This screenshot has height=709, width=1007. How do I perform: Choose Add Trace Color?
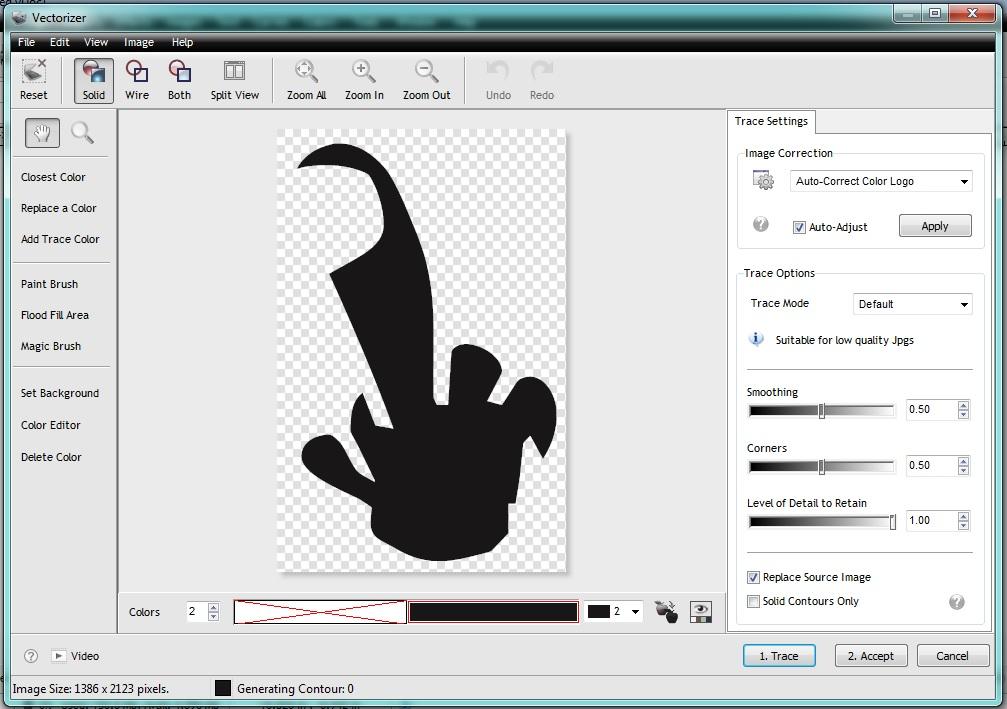60,239
